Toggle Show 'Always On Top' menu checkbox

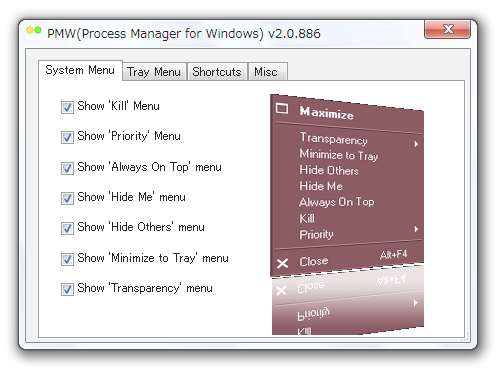coord(67,168)
